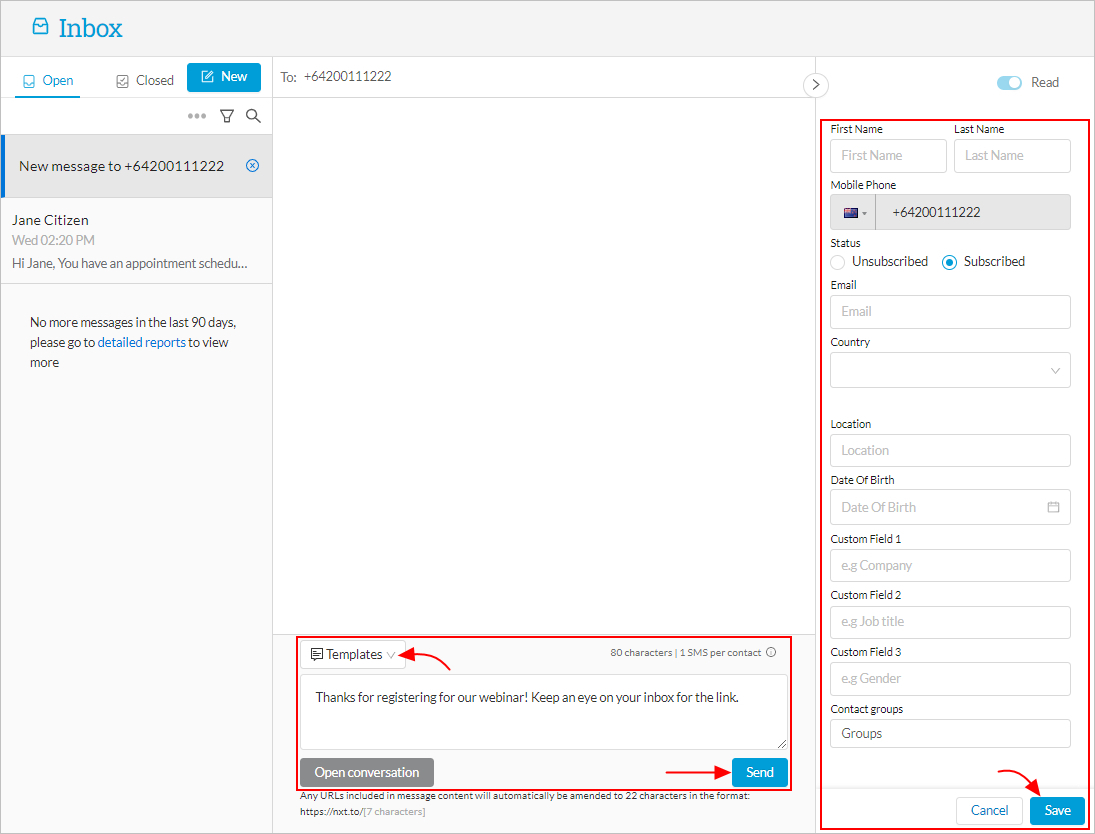Click into the message text area
1095x834 pixels.
tap(544, 712)
